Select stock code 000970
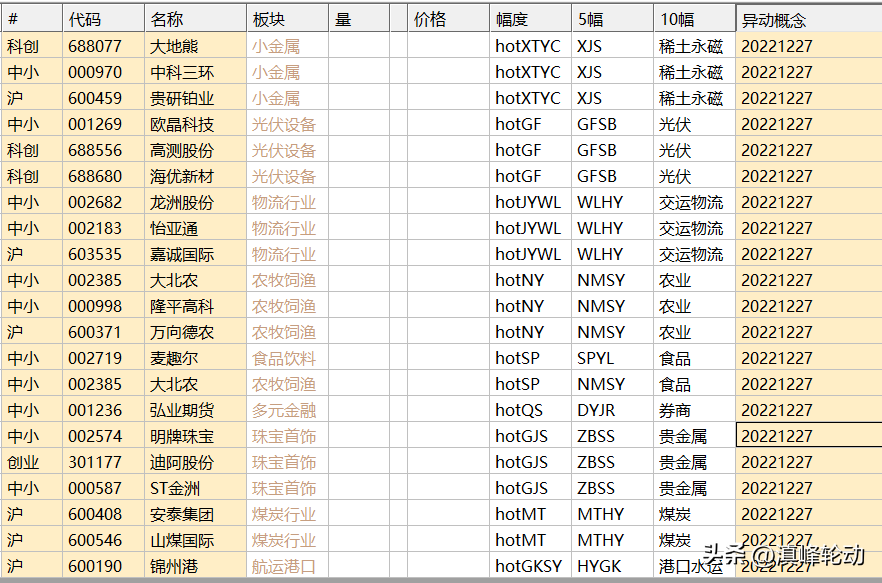Viewport: 882px width, 583px height. [x=104, y=72]
